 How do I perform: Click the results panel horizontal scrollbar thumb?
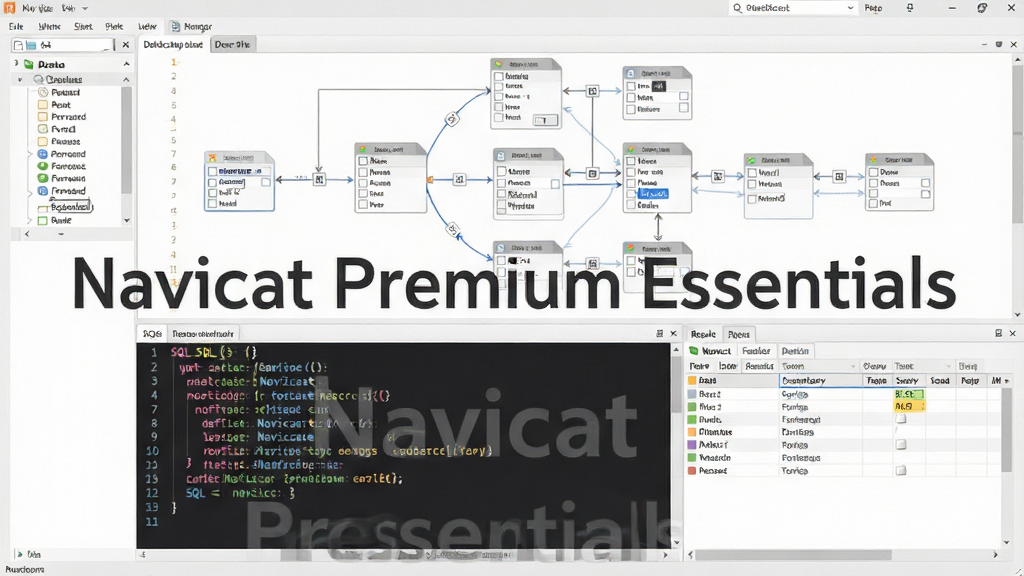(793, 554)
